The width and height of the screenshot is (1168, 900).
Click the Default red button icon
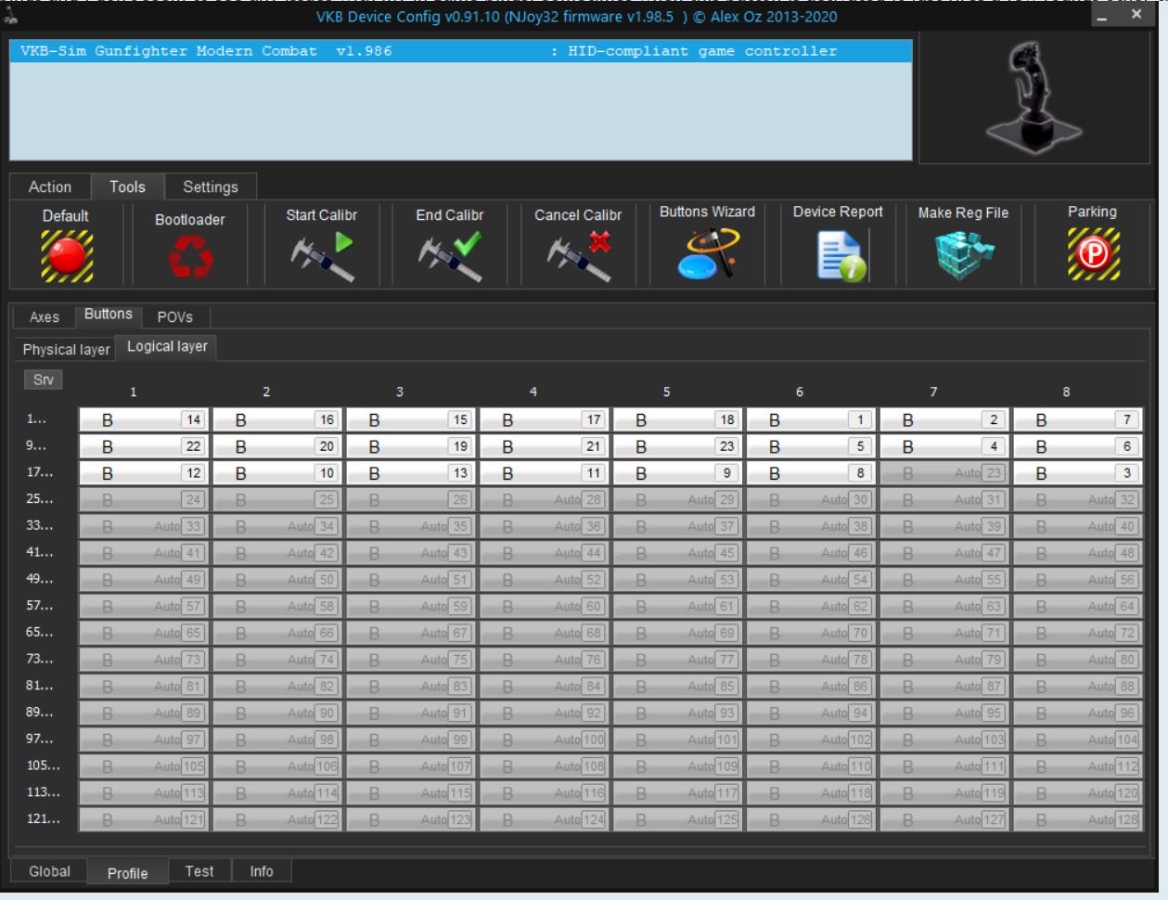66,255
